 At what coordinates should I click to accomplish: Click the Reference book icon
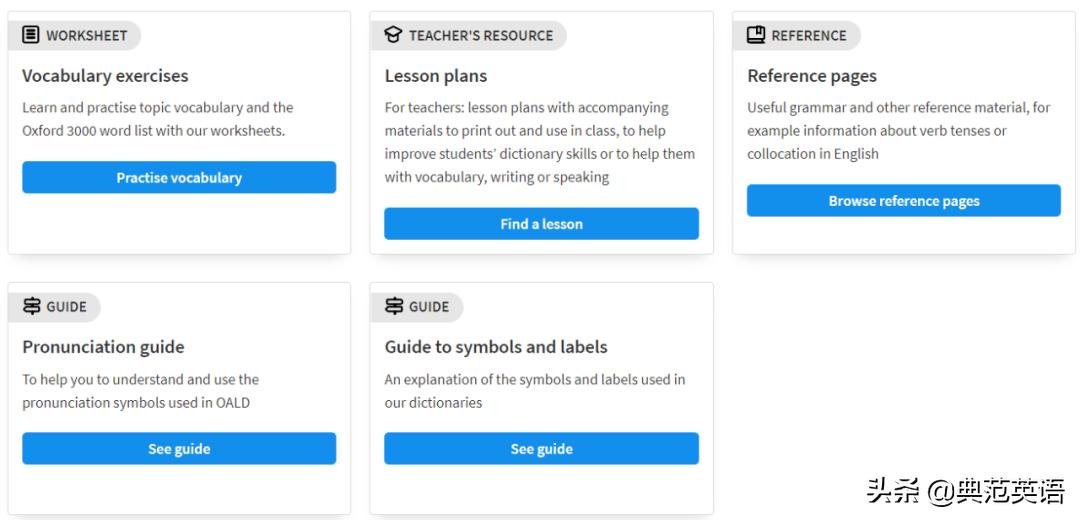click(756, 36)
